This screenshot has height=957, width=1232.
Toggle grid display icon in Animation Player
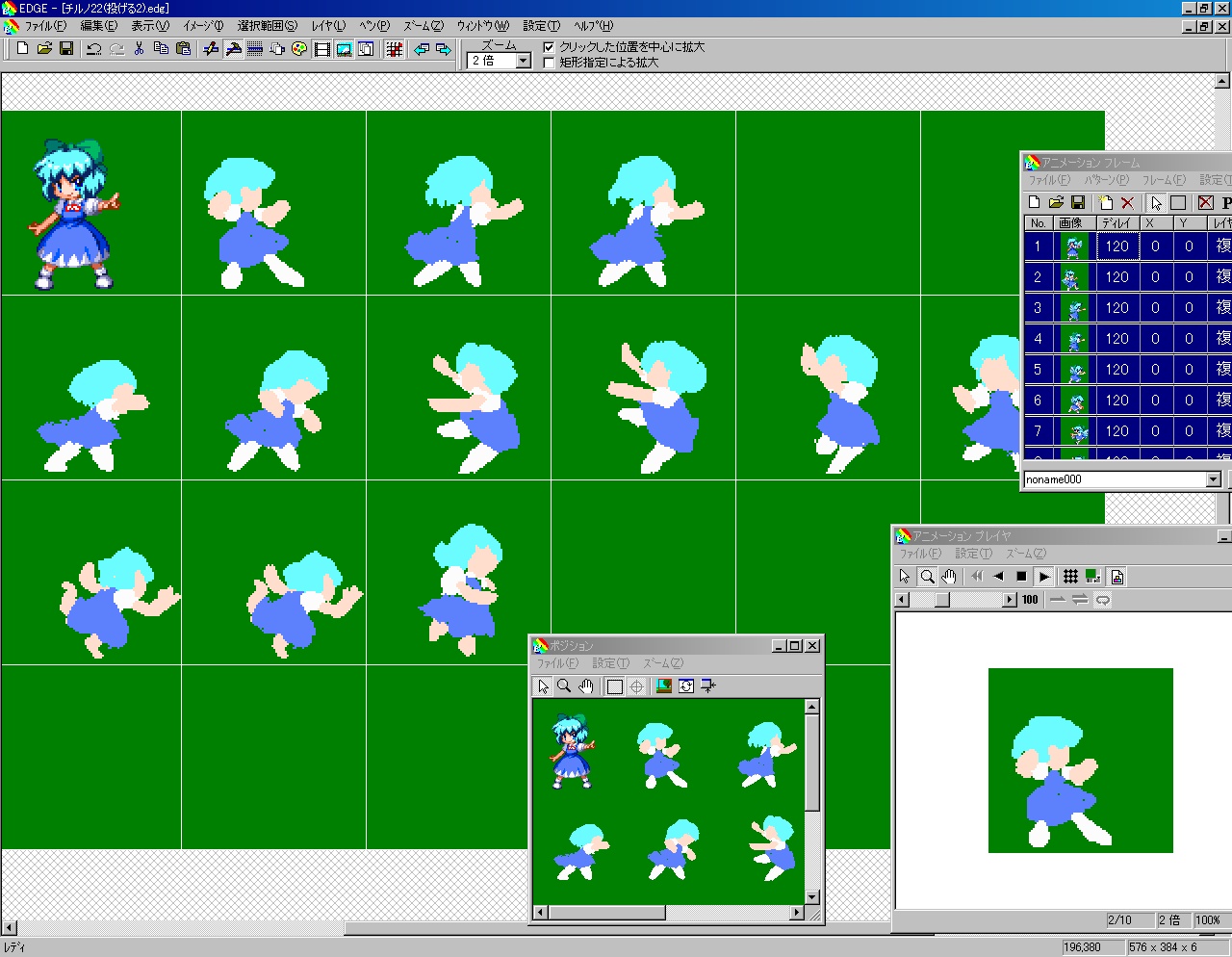[x=1070, y=576]
